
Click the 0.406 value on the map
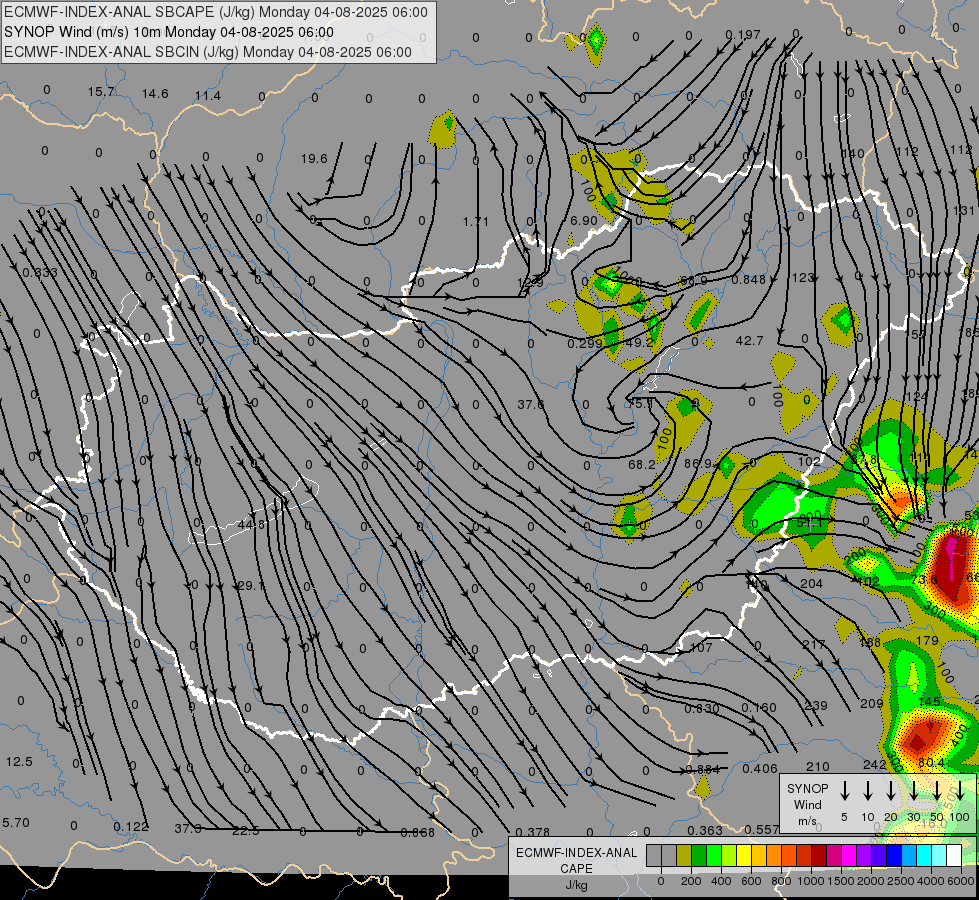click(x=760, y=769)
